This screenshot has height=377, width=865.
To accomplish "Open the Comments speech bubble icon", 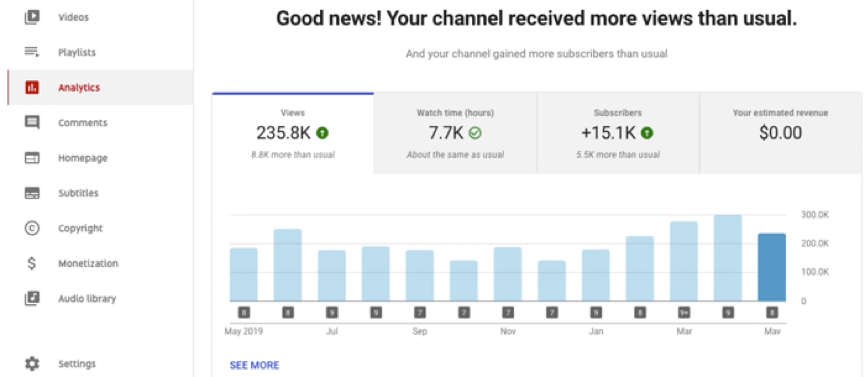I will (x=32, y=123).
